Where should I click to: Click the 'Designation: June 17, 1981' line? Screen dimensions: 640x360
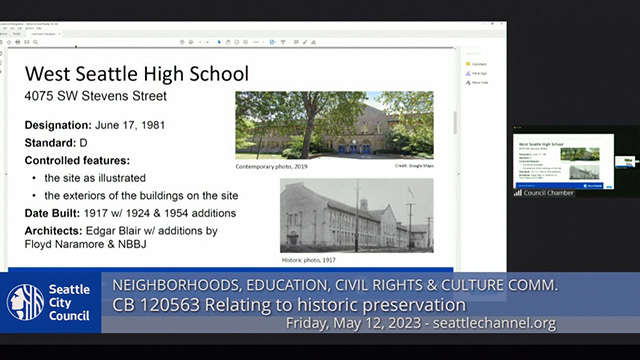[x=95, y=125]
